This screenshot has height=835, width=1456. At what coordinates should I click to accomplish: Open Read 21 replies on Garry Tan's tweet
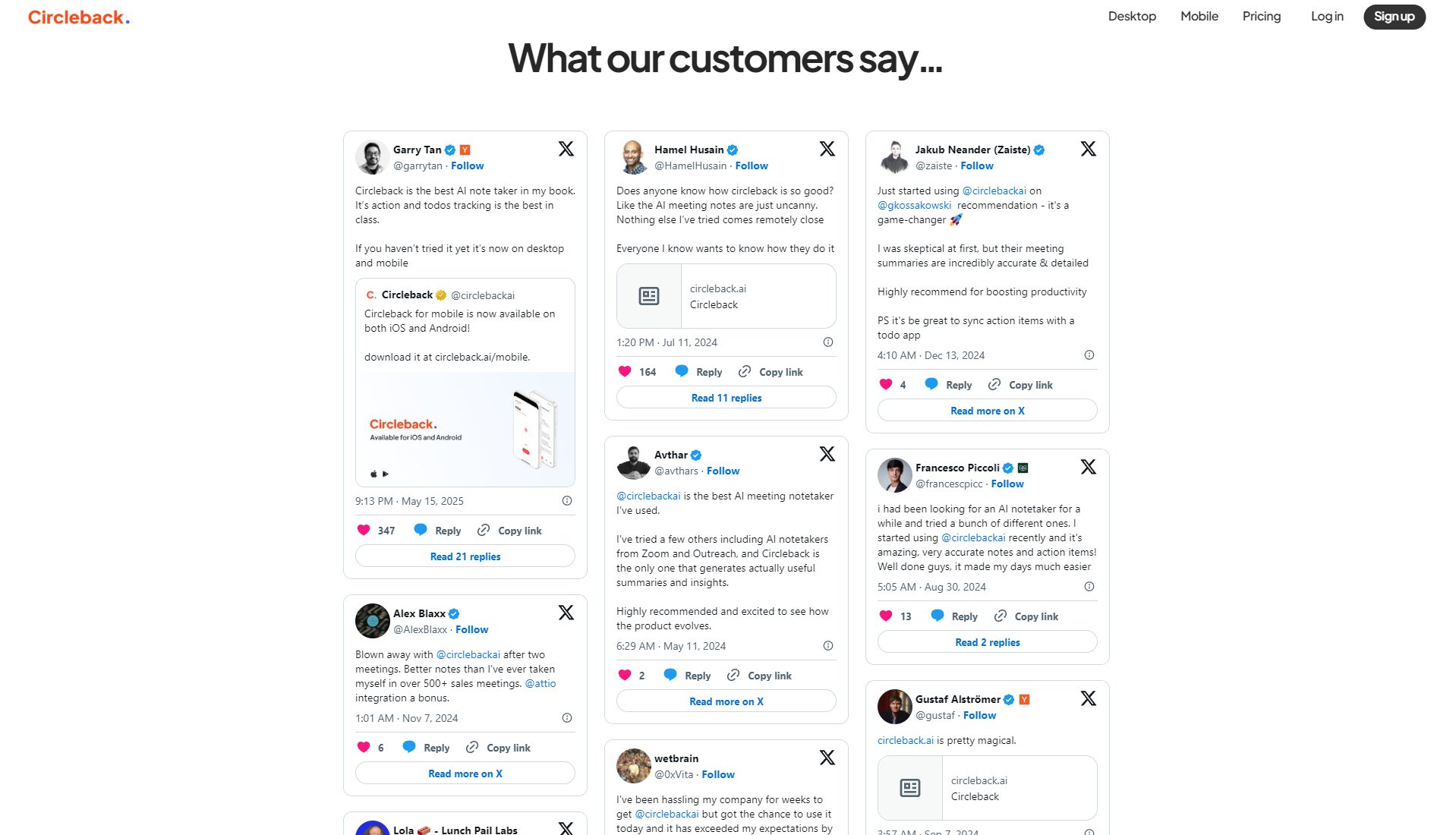465,556
